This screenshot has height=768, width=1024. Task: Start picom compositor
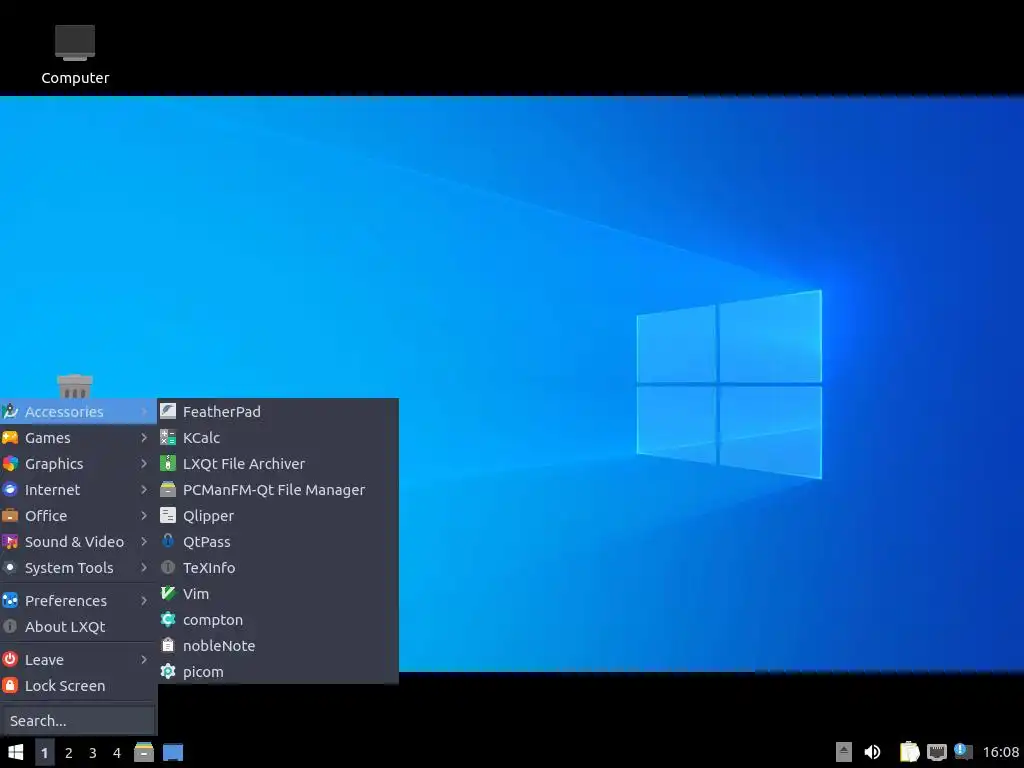point(278,672)
